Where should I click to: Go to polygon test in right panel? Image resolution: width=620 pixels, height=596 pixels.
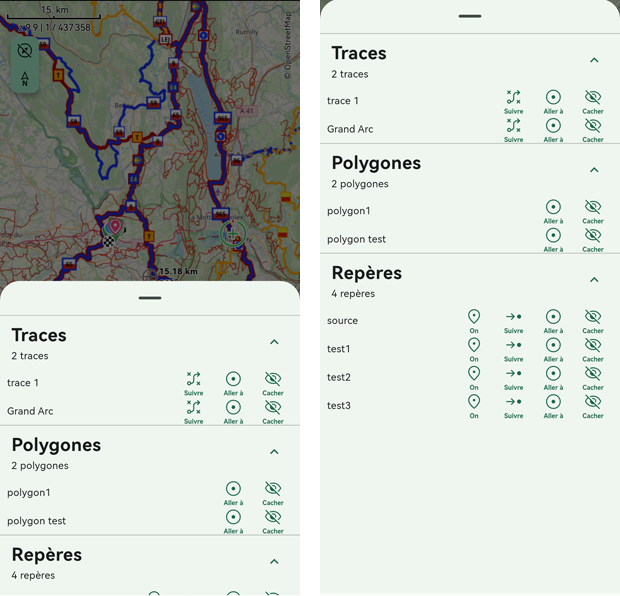click(553, 240)
